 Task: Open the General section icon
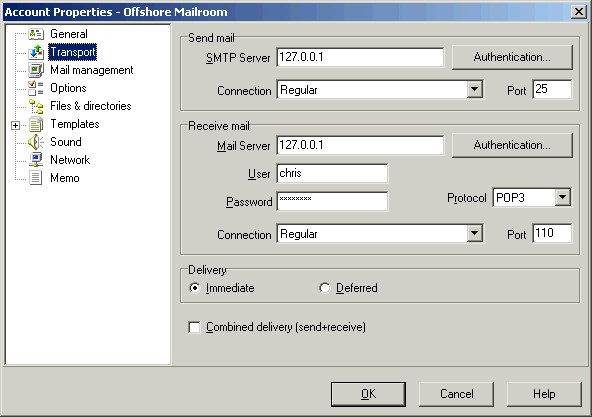pyautogui.click(x=36, y=34)
